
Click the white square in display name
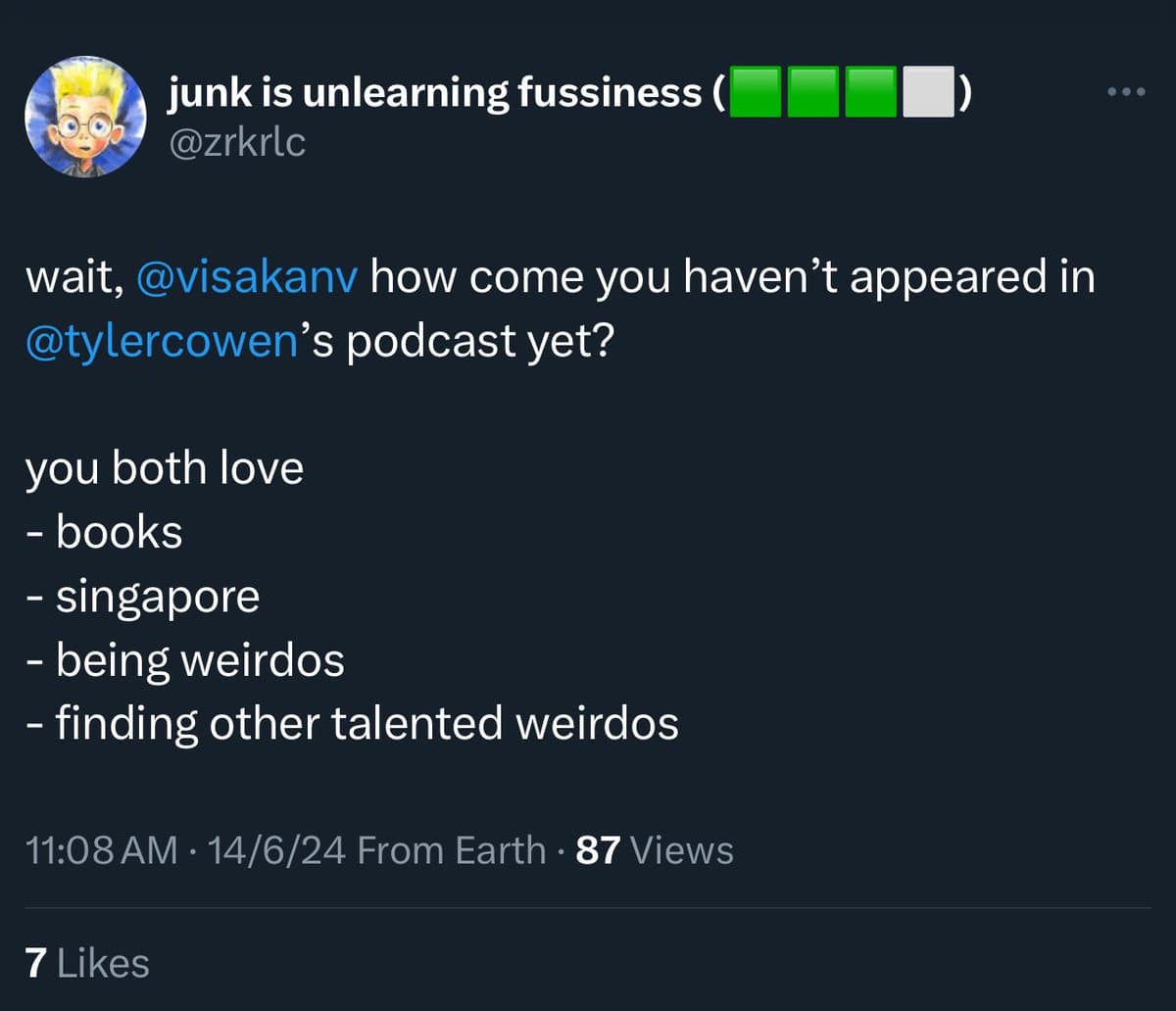click(x=927, y=92)
